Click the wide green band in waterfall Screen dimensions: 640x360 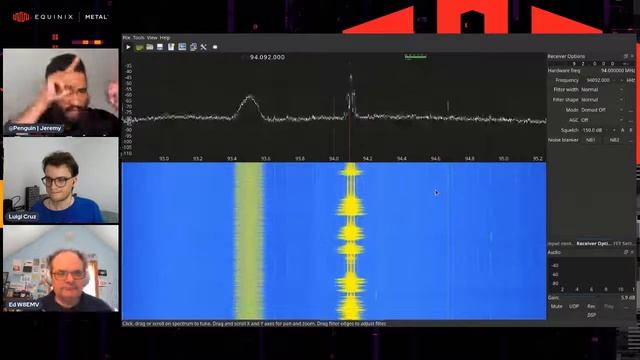(x=249, y=241)
